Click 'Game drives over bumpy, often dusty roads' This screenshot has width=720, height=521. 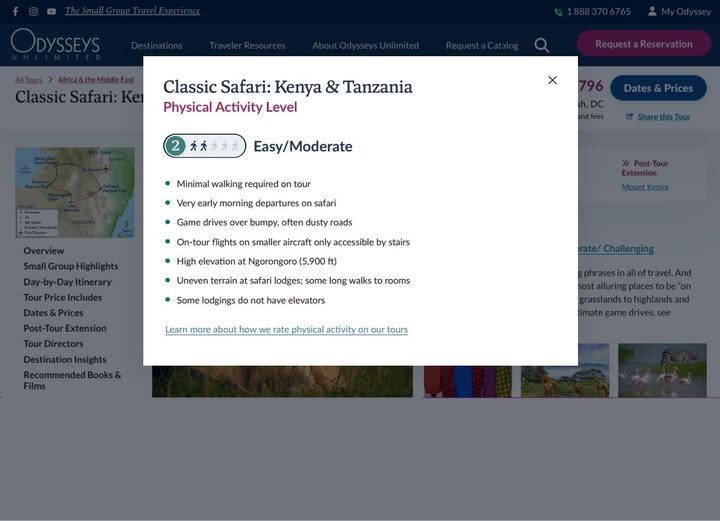(x=264, y=222)
